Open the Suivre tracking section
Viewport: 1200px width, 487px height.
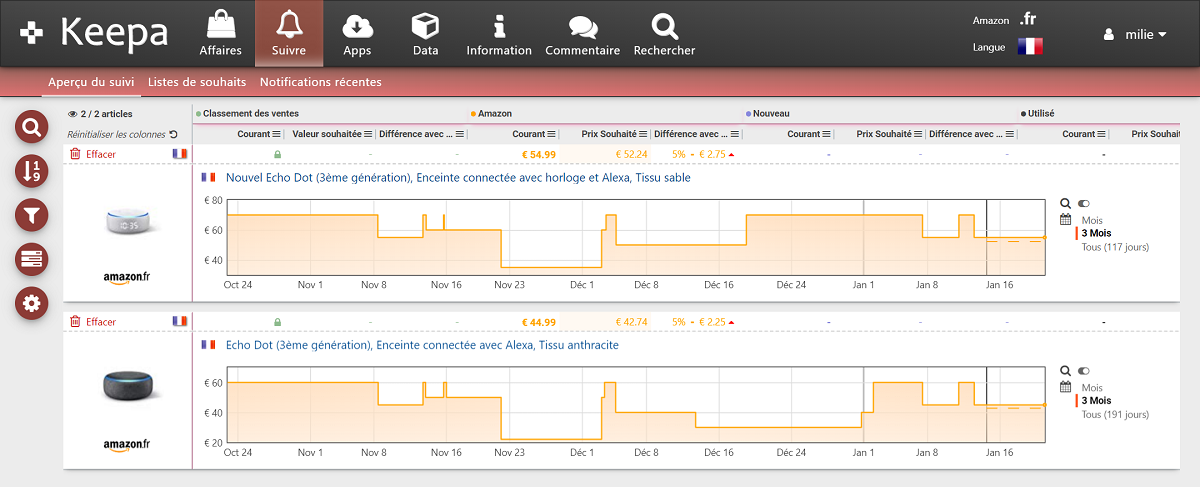tap(289, 34)
